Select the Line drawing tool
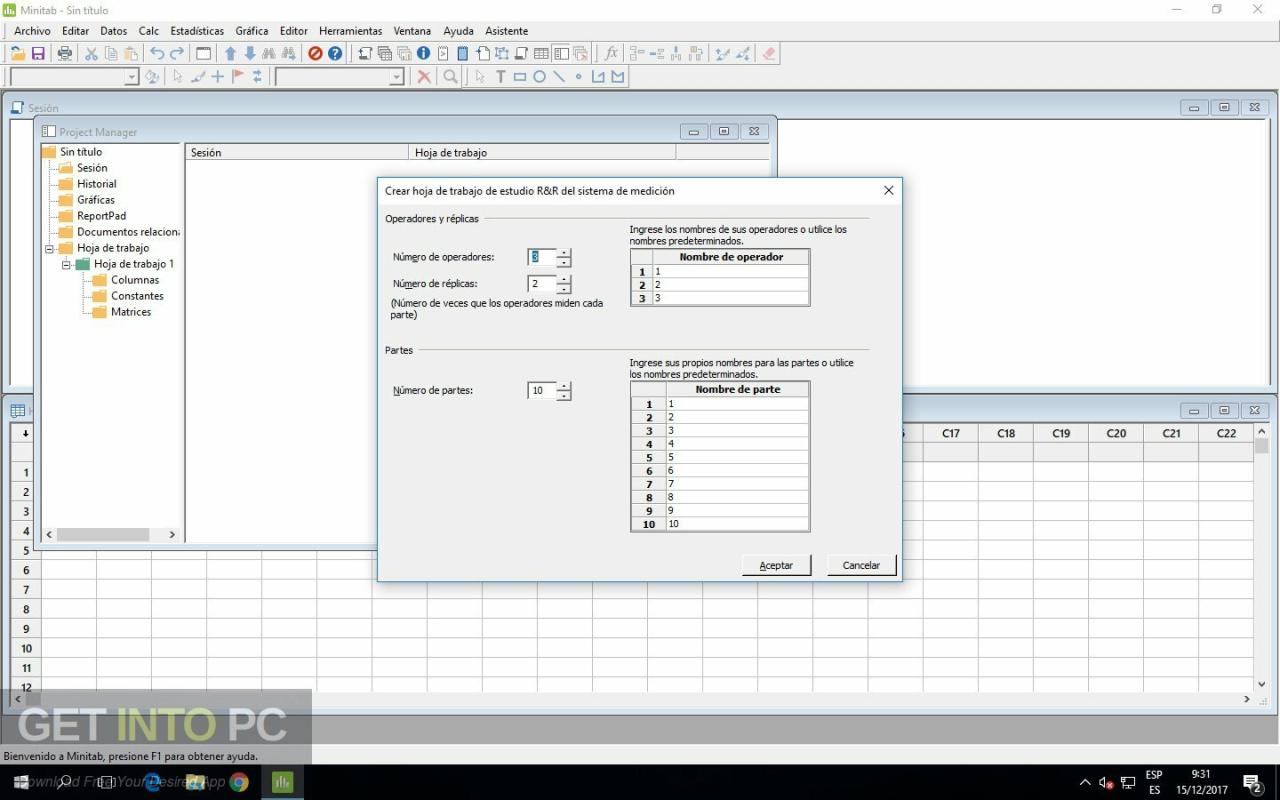 [x=559, y=77]
